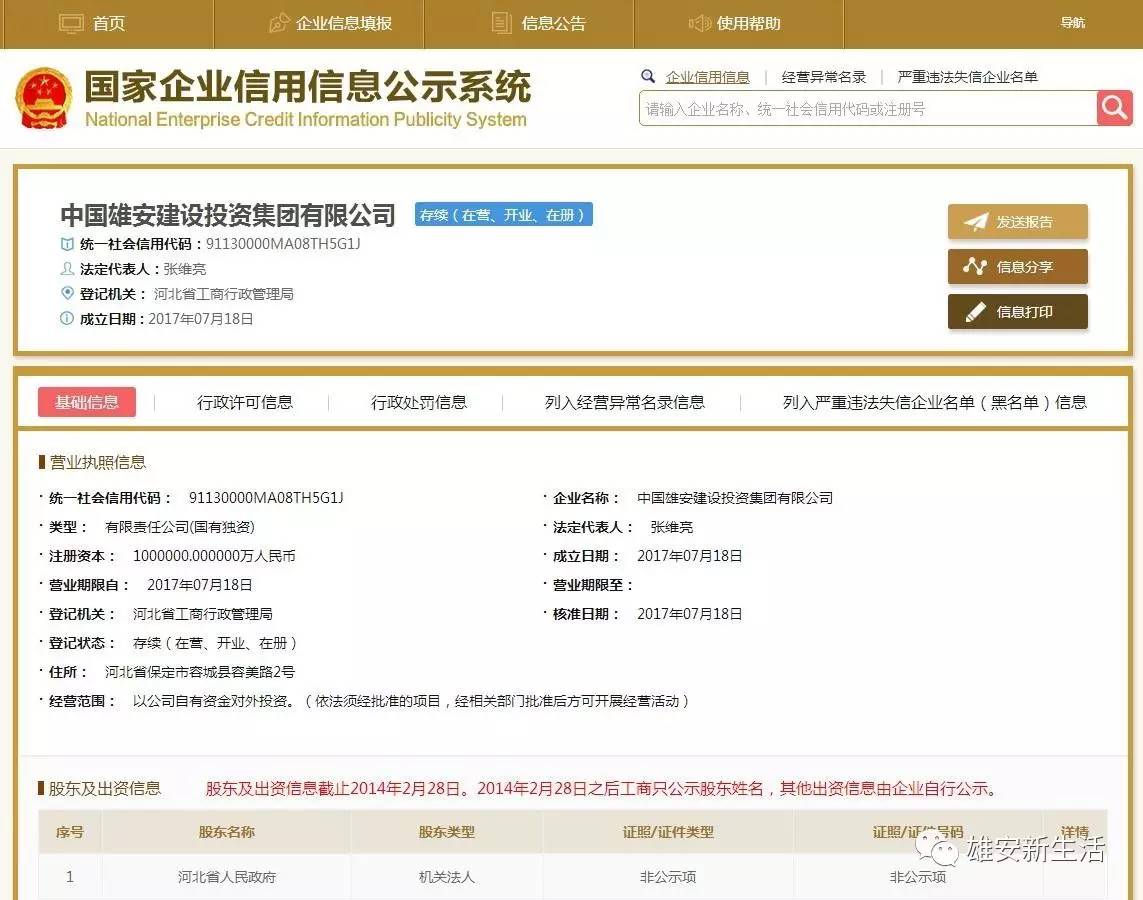Click the pencil icon on 信息打印
This screenshot has width=1143, height=900.
[975, 312]
